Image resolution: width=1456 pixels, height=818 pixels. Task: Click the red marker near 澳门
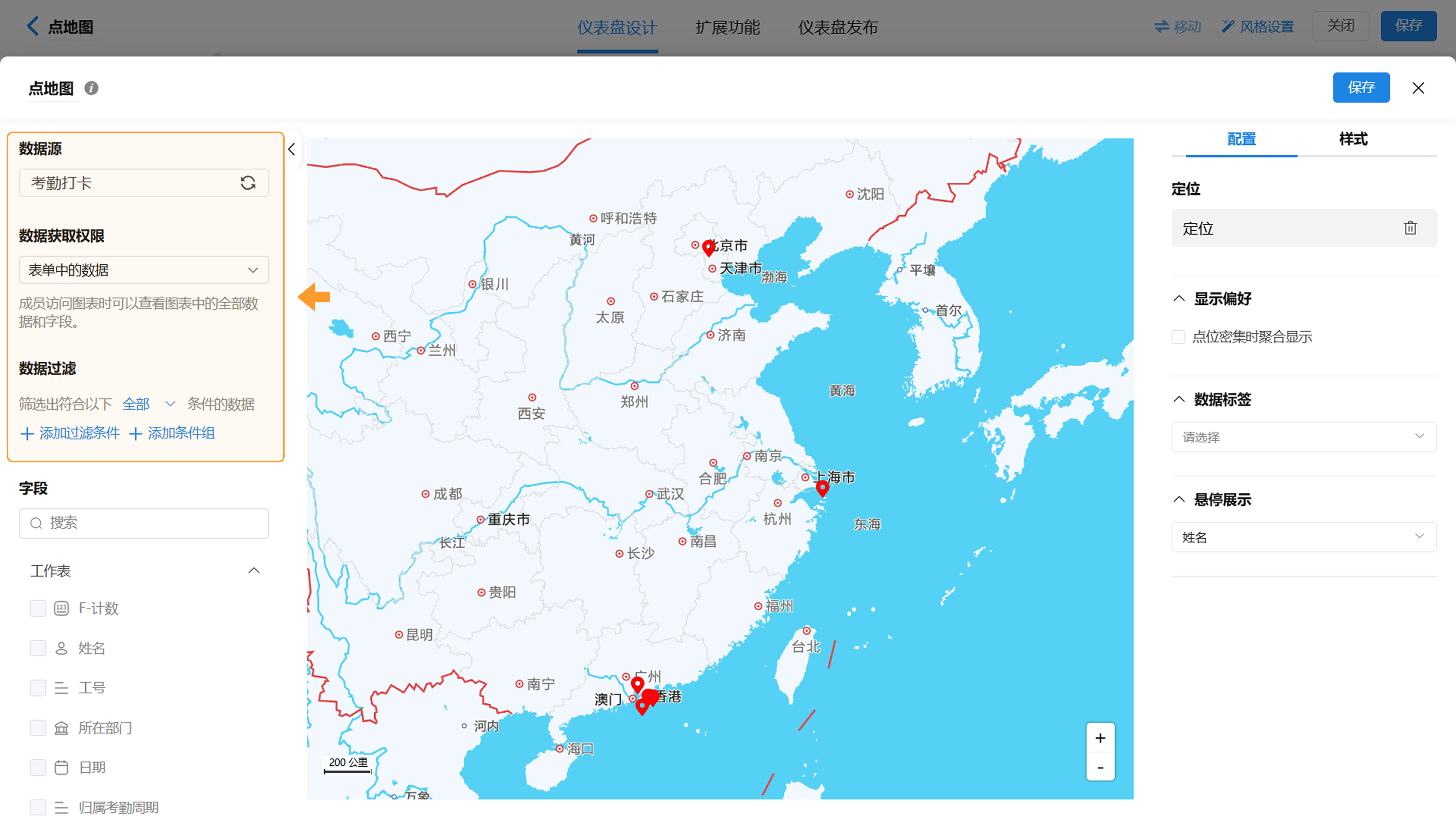[642, 707]
